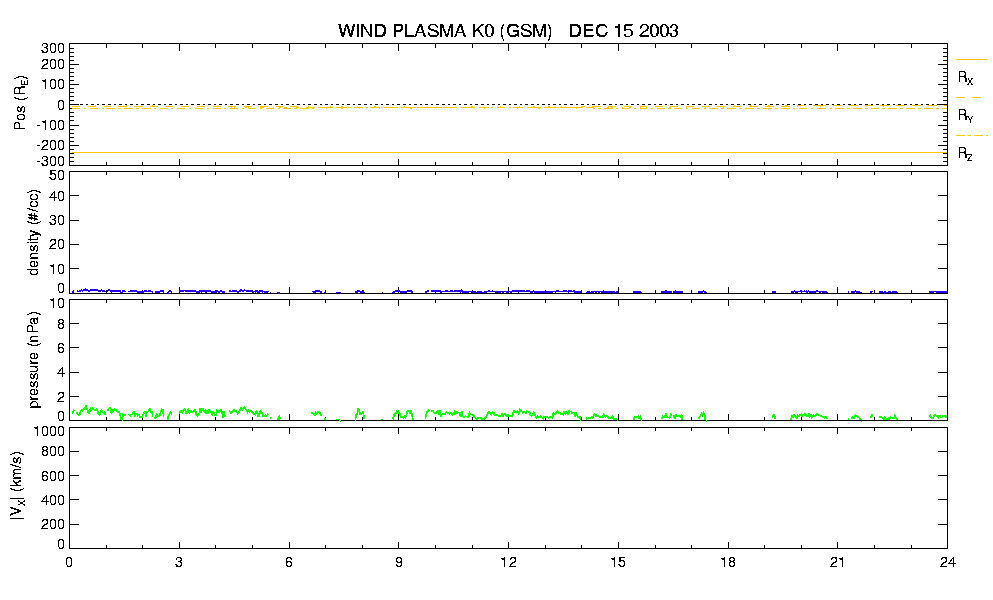Click the 300 tick on position axis
993x600 pixels.
click(53, 49)
